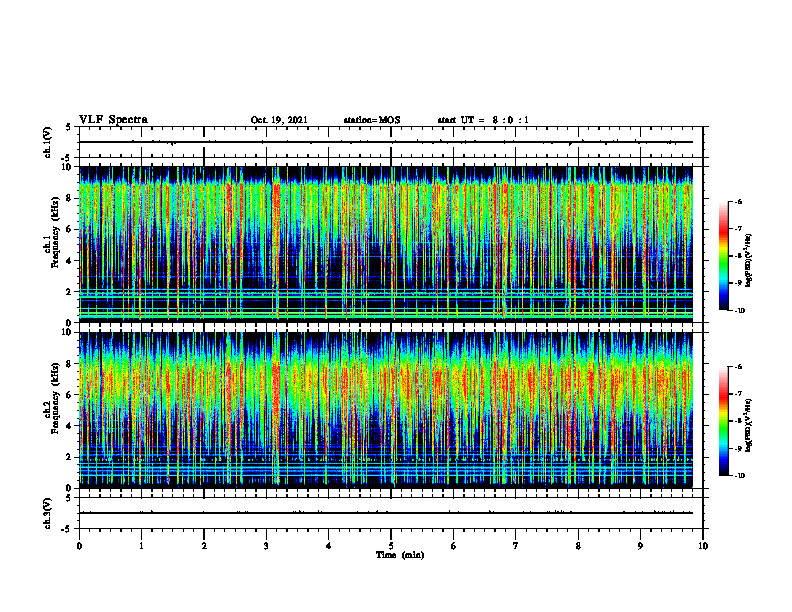Click the ch.3 voltage waveform trace panel
Image resolution: width=792 pixels, height=612 pixels.
point(391,513)
